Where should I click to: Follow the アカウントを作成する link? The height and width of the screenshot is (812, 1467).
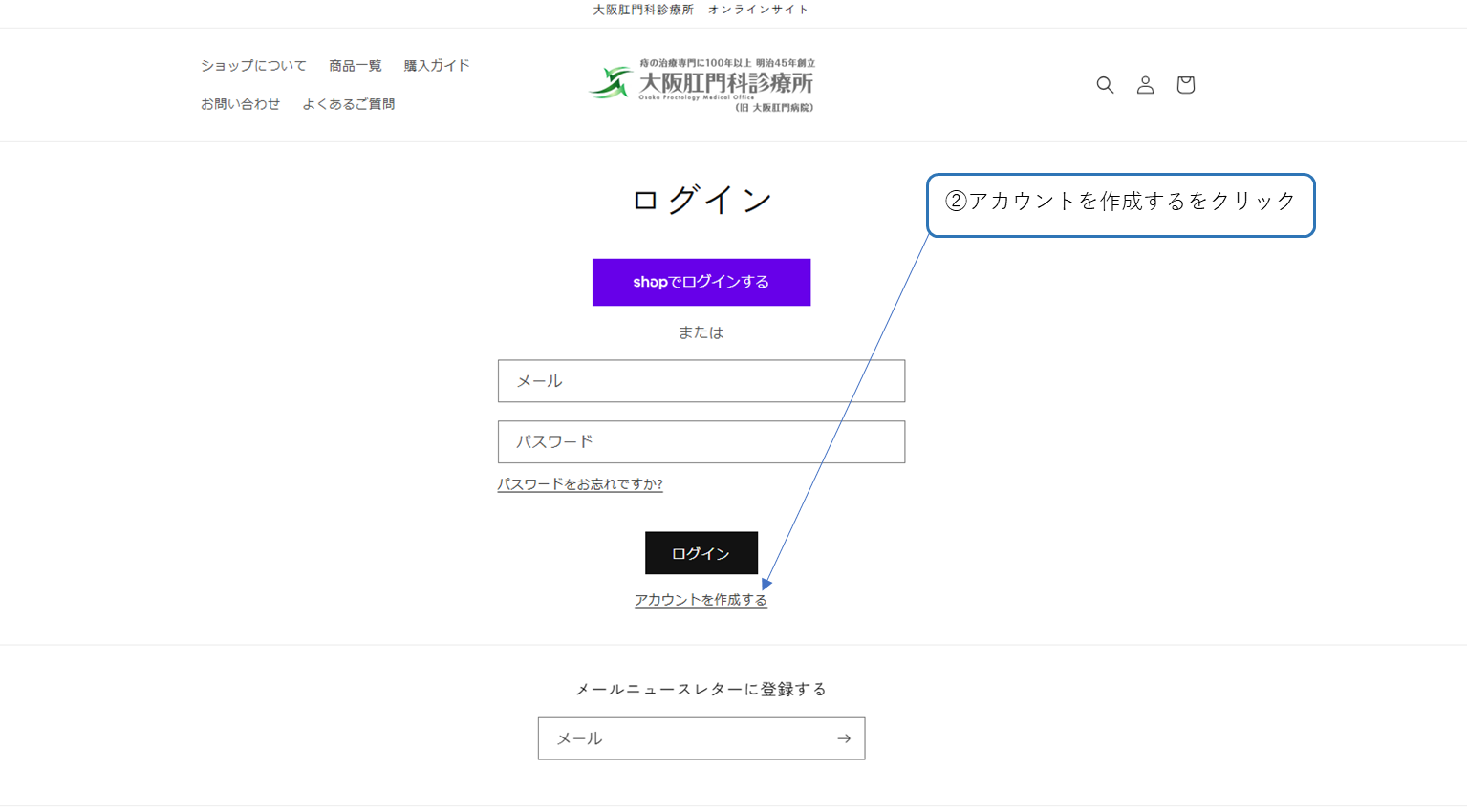click(701, 600)
